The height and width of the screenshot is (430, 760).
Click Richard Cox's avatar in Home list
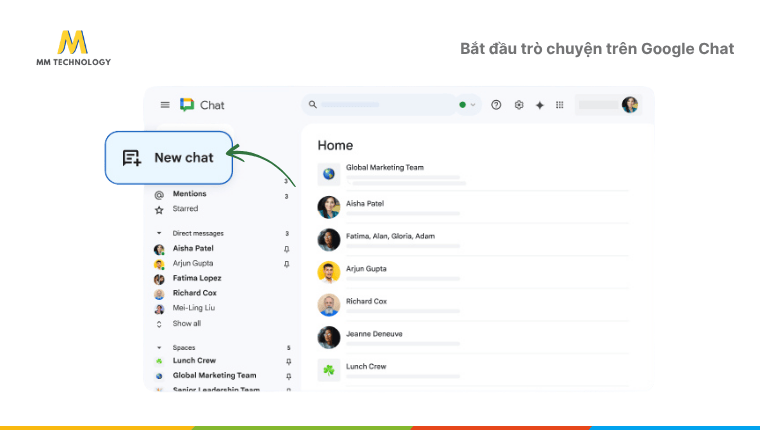click(x=329, y=305)
